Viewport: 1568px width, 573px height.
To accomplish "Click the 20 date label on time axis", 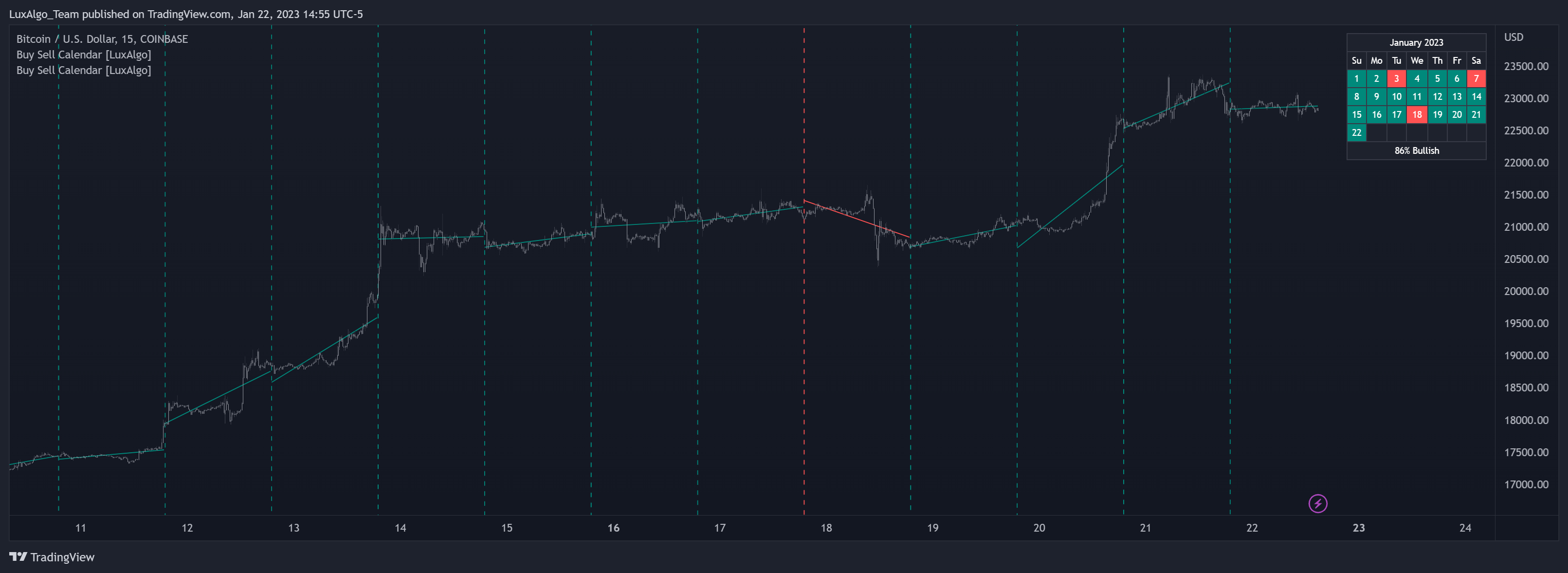I will pos(1039,528).
